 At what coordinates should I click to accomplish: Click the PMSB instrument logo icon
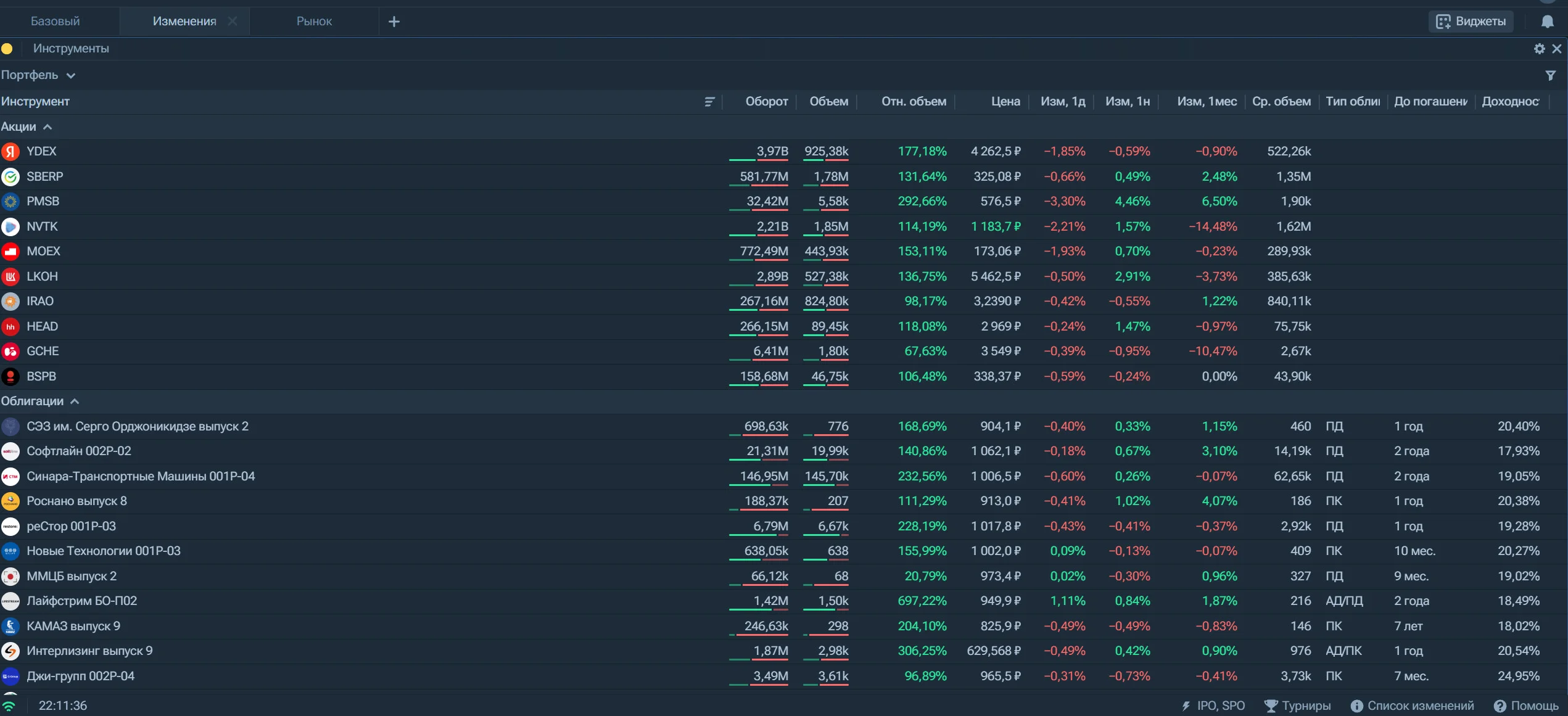[x=10, y=202]
